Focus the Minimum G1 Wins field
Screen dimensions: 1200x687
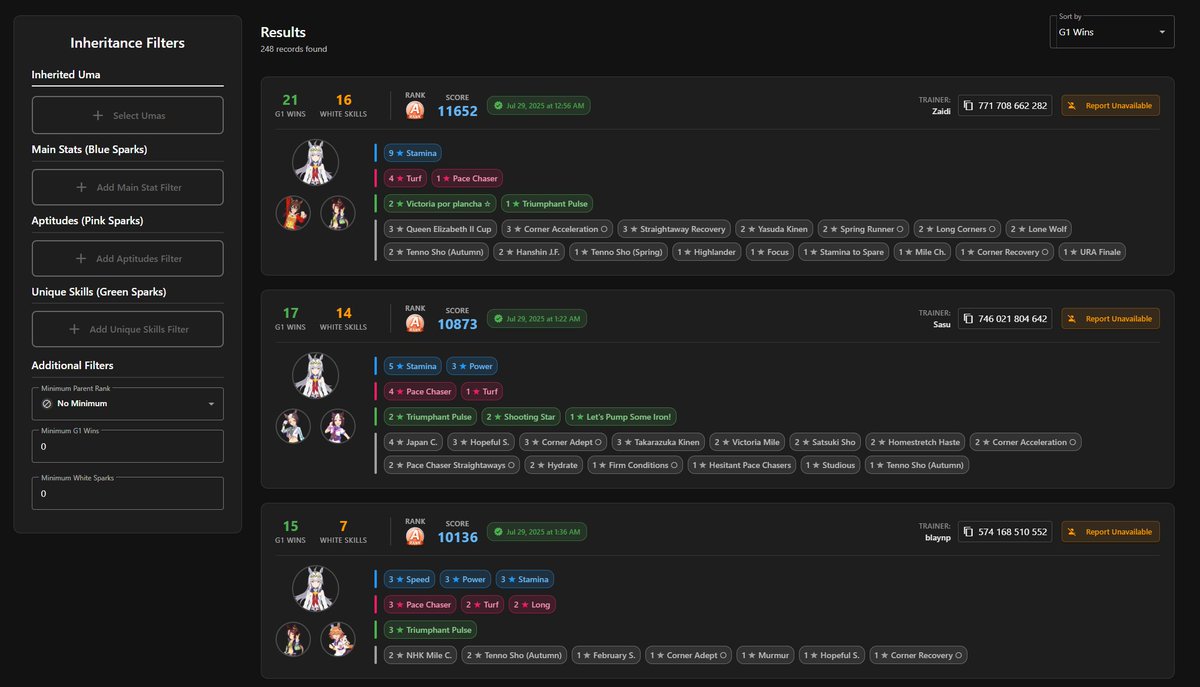(127, 446)
